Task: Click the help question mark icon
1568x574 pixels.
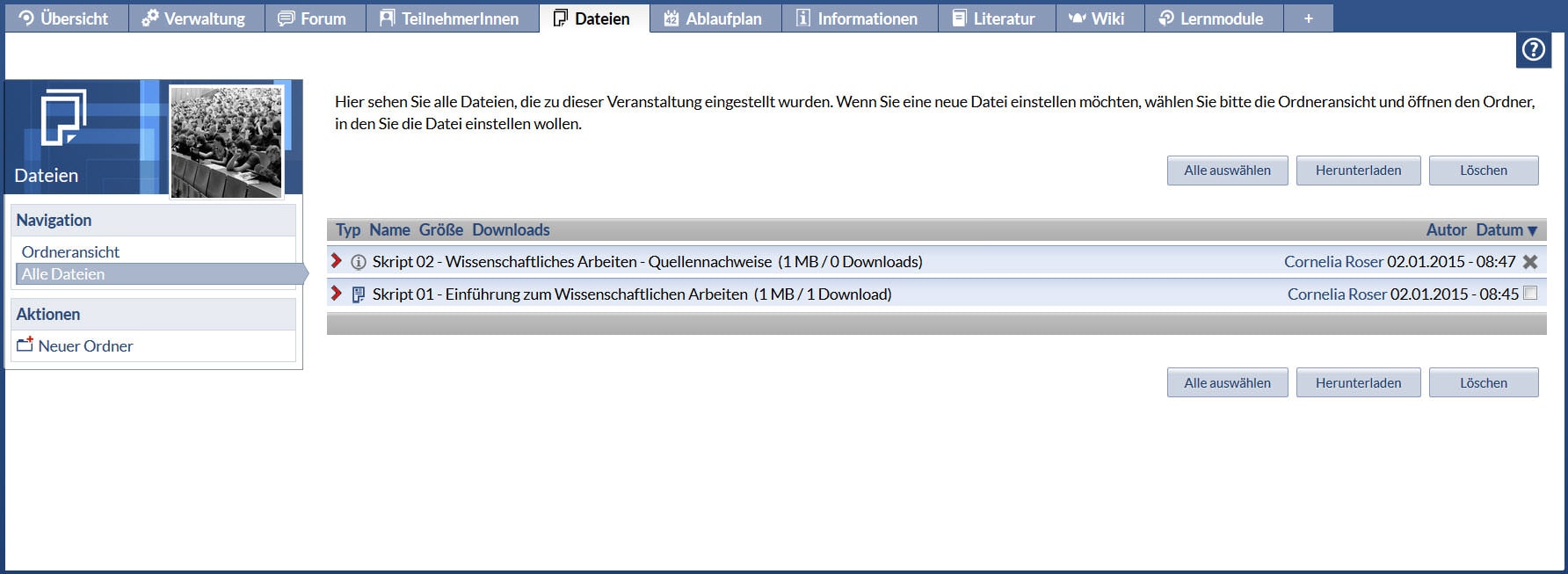Action: tap(1533, 50)
